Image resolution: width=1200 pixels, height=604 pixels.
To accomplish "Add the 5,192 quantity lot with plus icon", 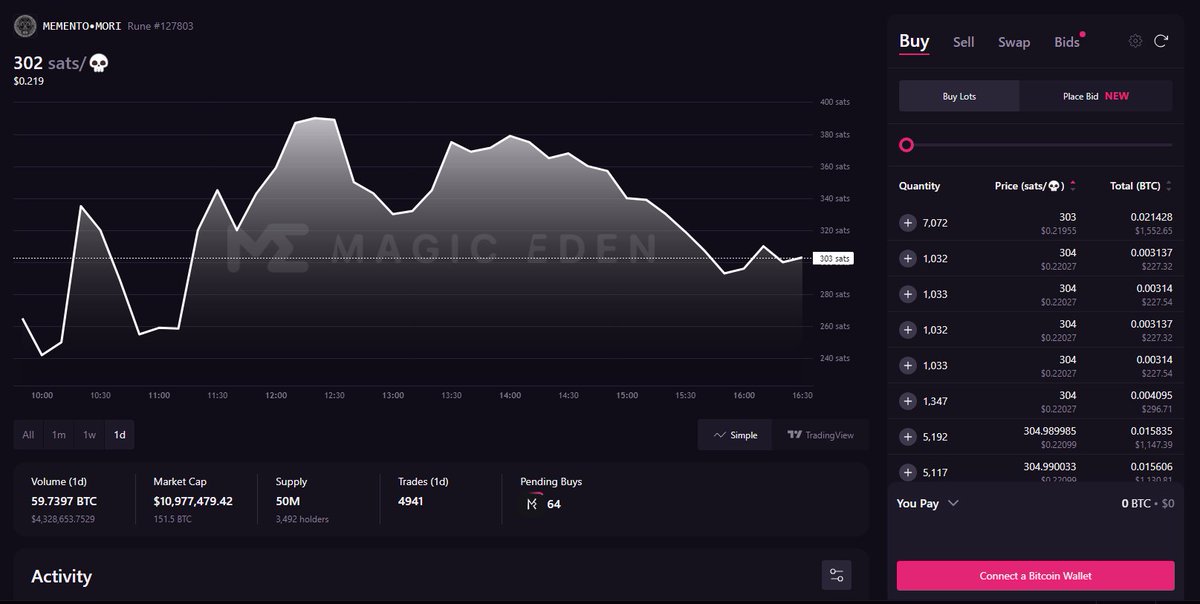I will [x=908, y=437].
